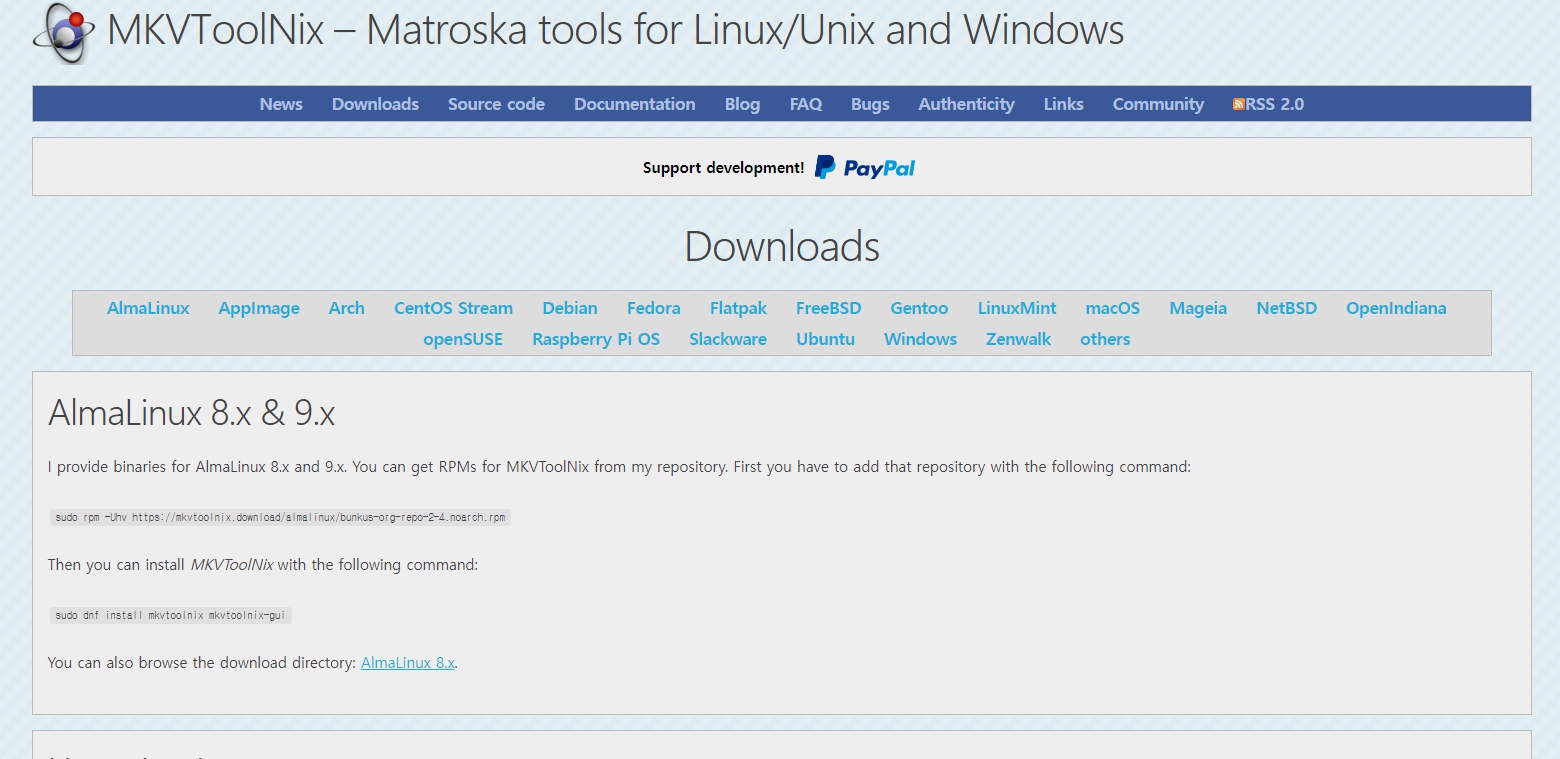
Task: Click the sudo rpm -Uhv command text
Action: click(x=280, y=518)
